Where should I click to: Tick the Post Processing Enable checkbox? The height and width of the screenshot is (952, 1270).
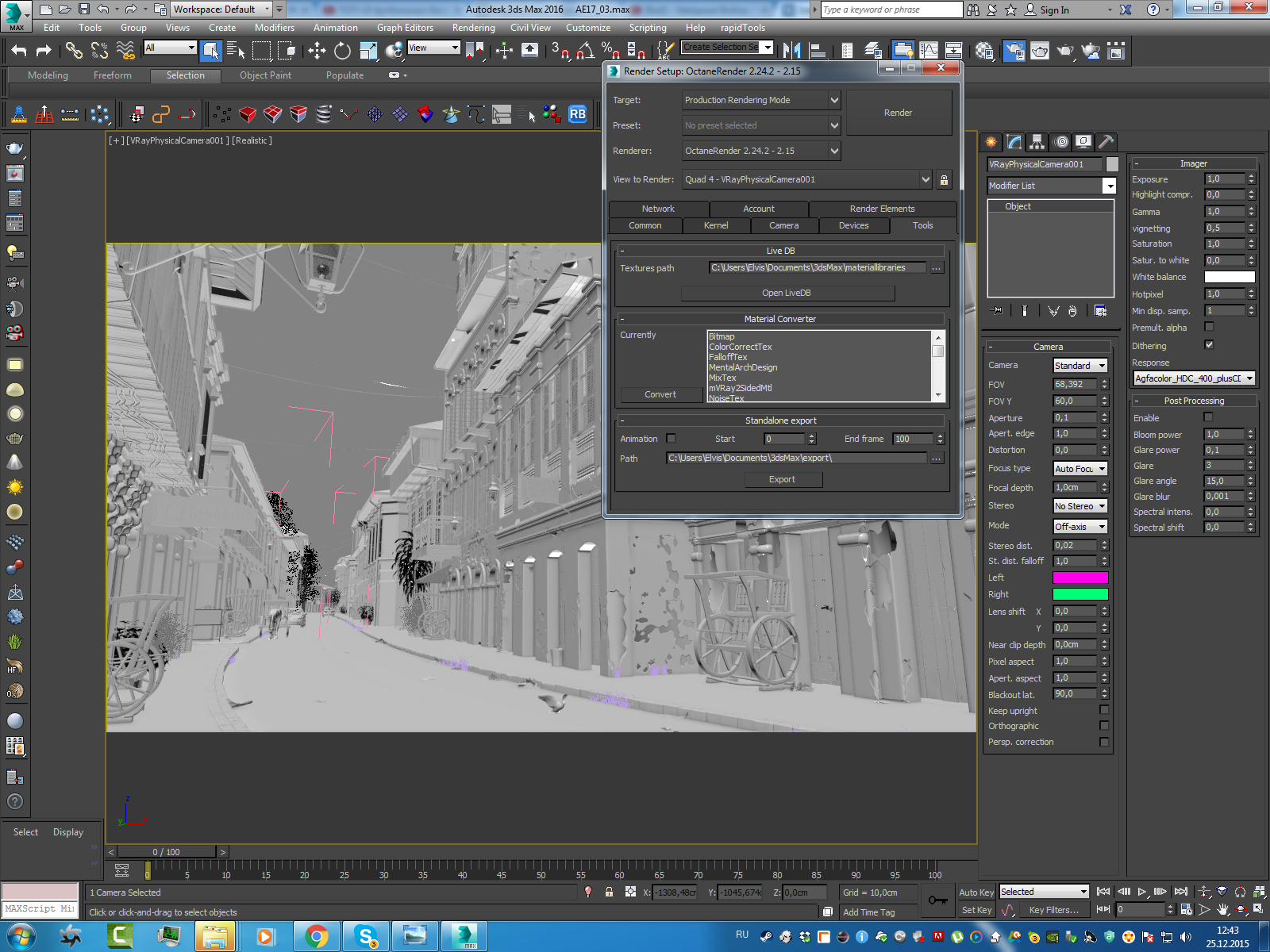click(1208, 417)
